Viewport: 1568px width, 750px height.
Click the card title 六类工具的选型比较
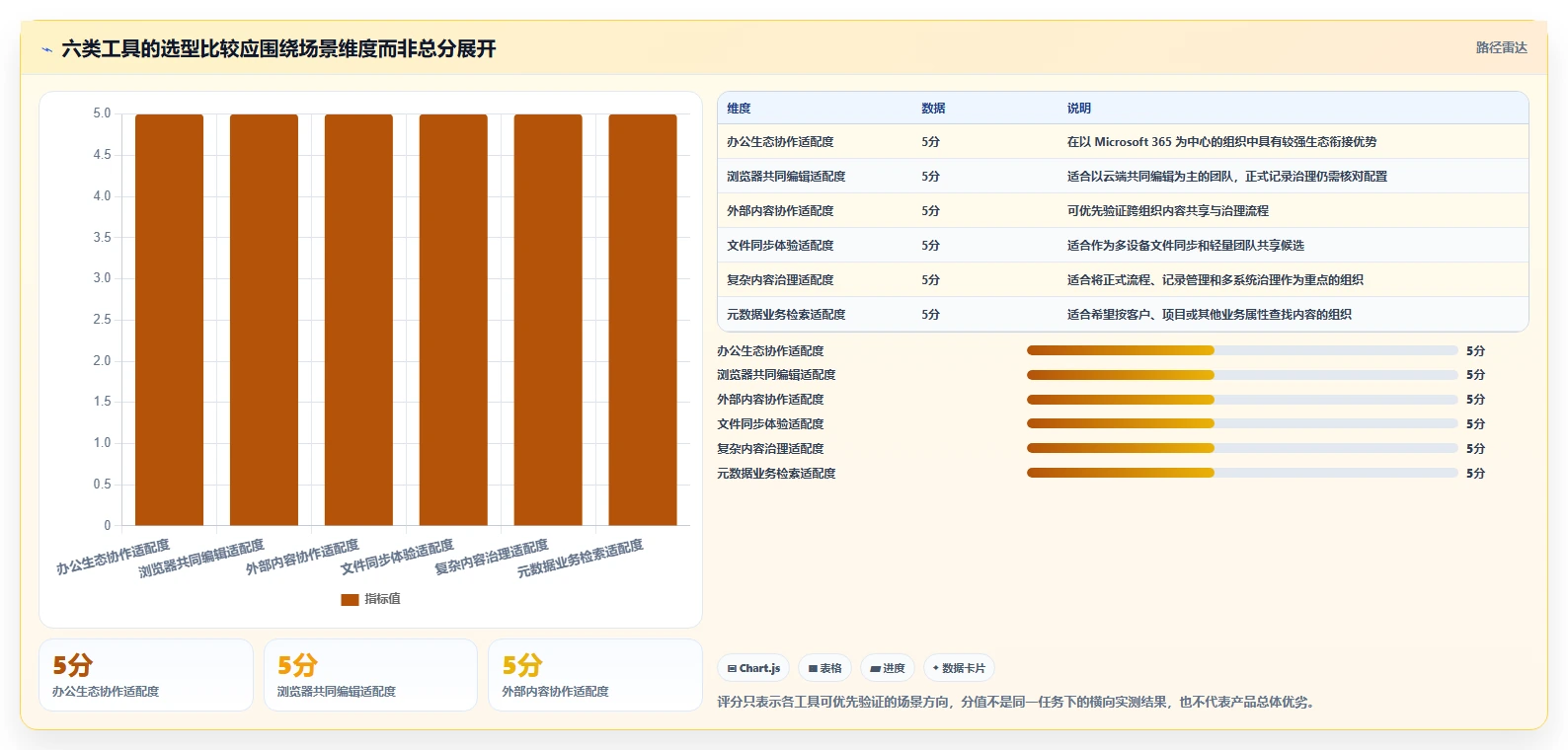278,48
